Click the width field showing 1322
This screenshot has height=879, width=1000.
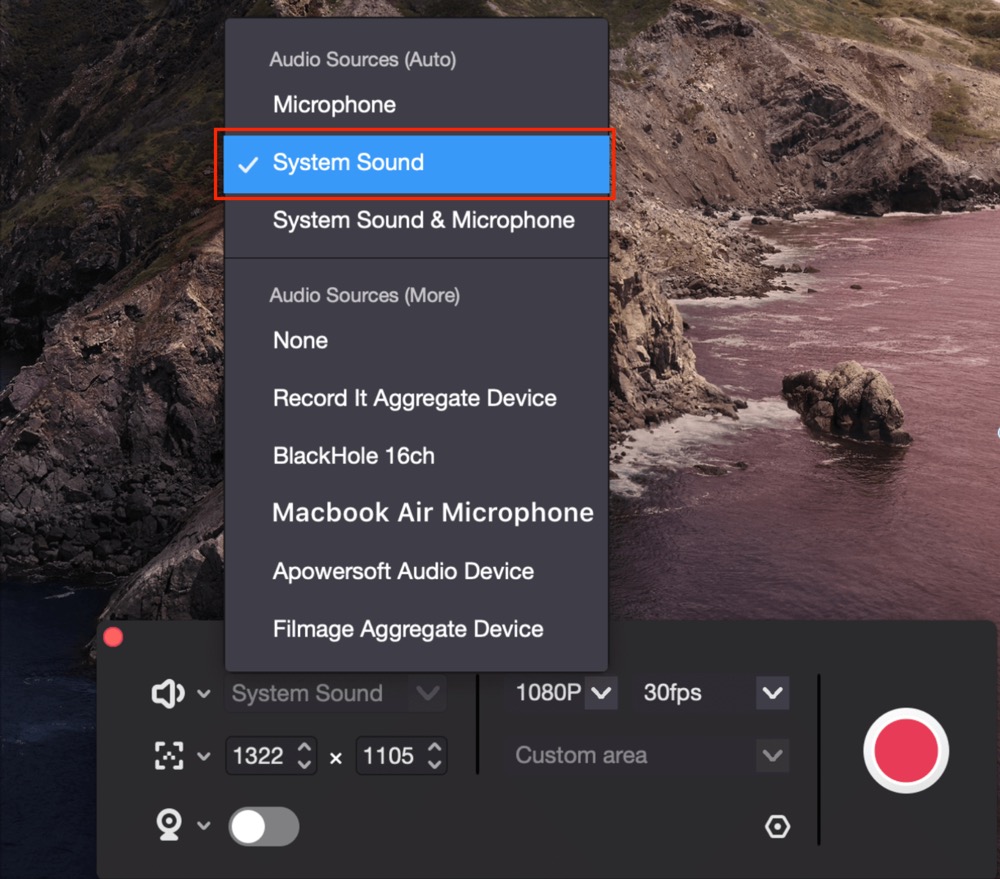(272, 756)
